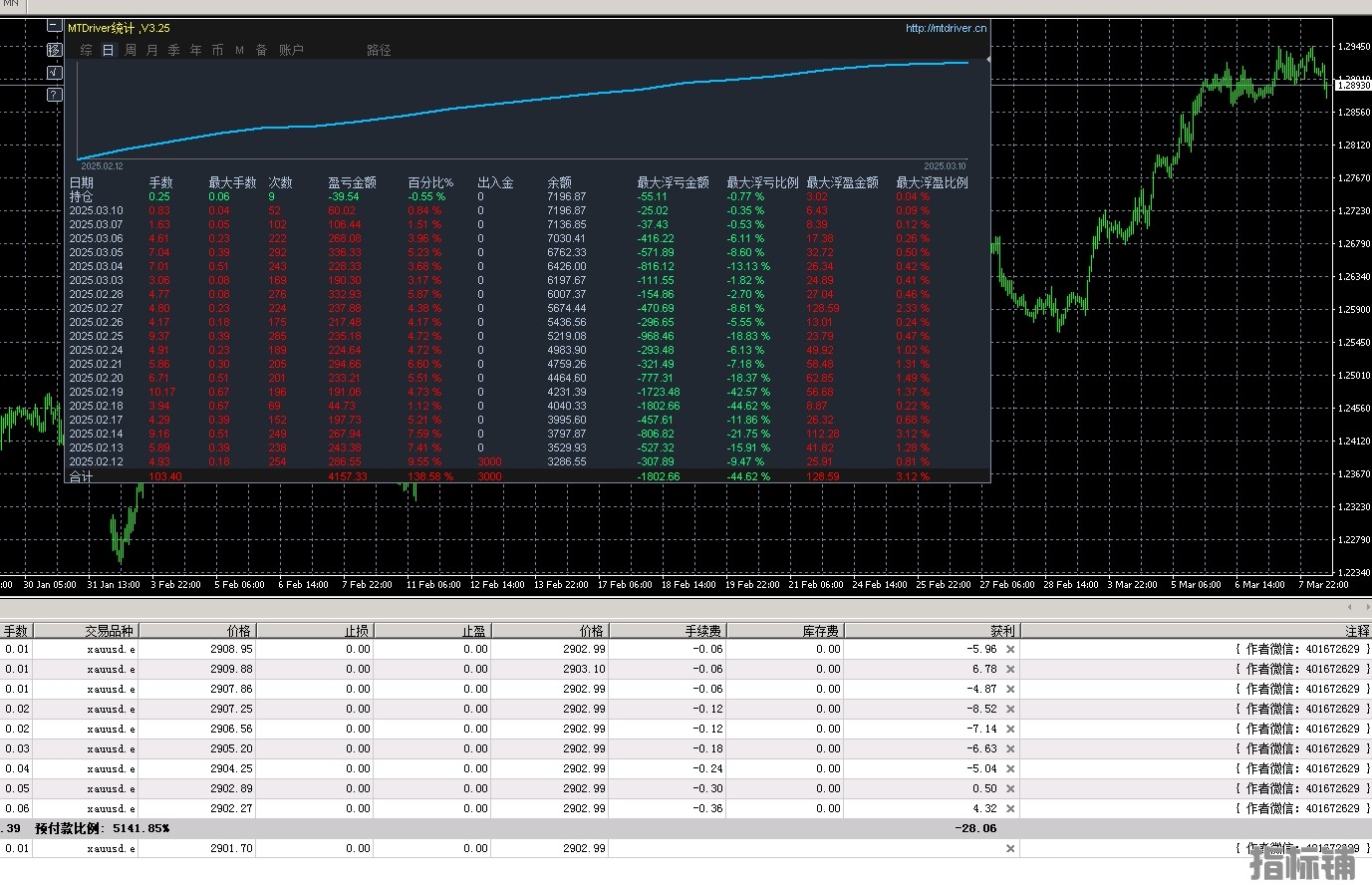Close the order with profit 4.32
The height and width of the screenshot is (888, 1372).
[x=1010, y=808]
